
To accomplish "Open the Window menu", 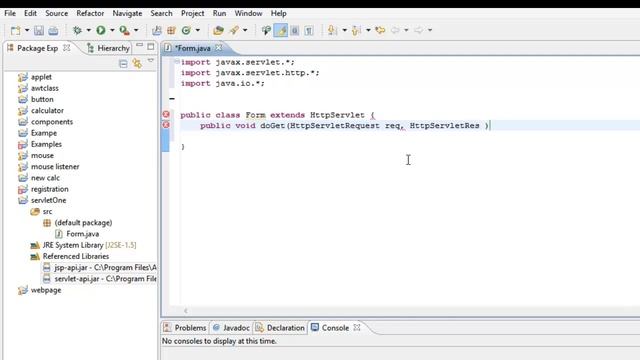I will tap(248, 13).
